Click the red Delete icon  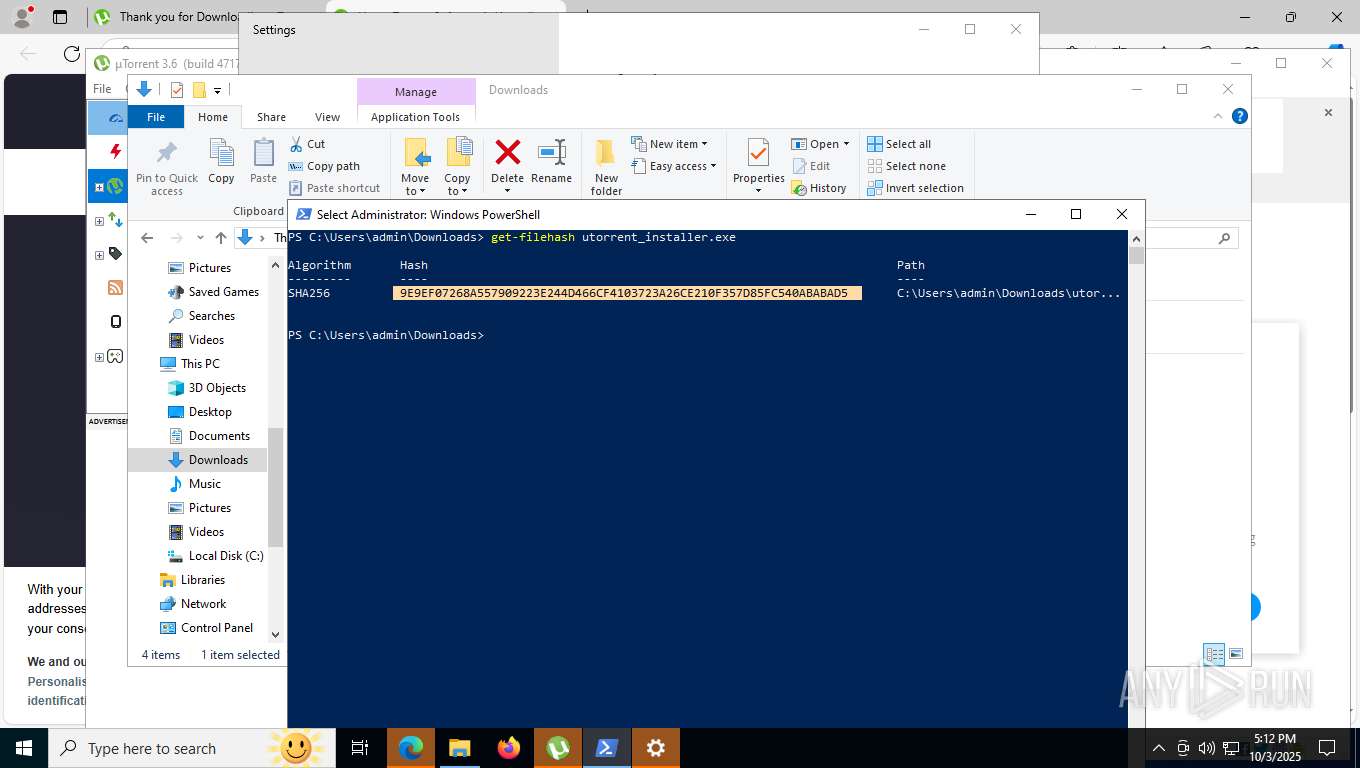point(507,153)
